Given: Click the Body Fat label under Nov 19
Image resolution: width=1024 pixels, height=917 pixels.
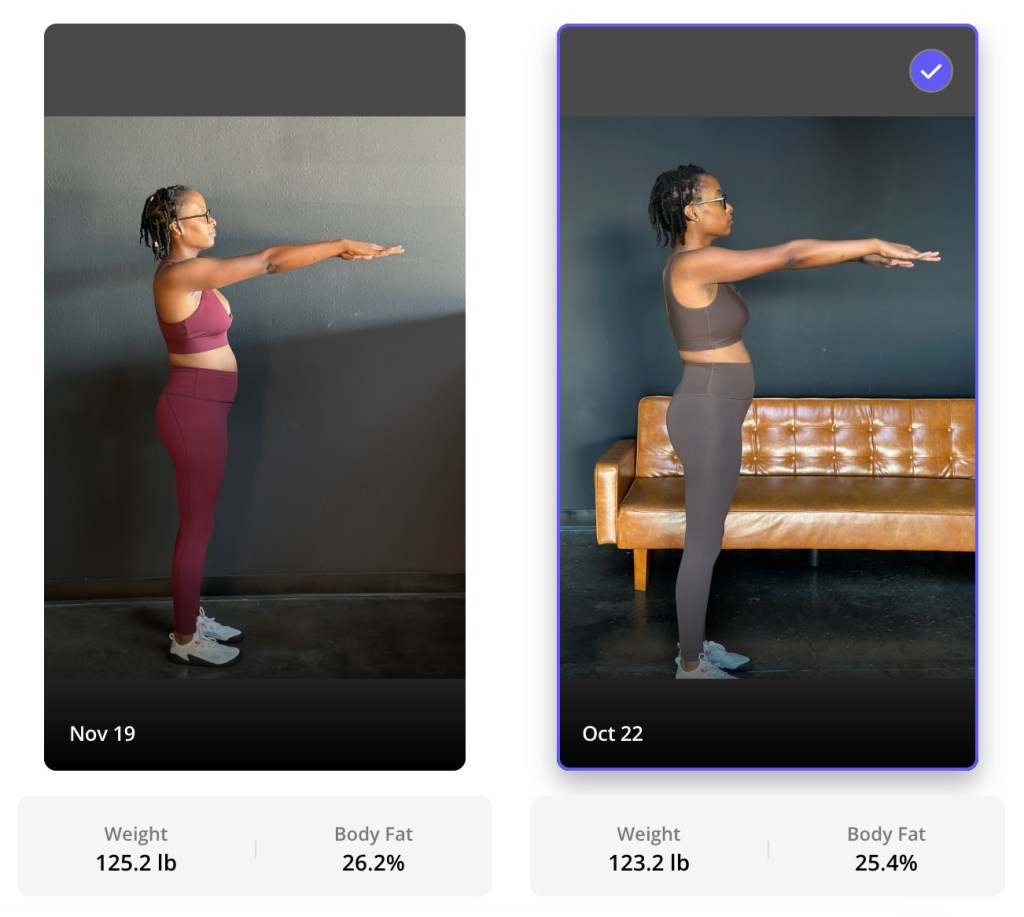Looking at the screenshot, I should [x=374, y=834].
